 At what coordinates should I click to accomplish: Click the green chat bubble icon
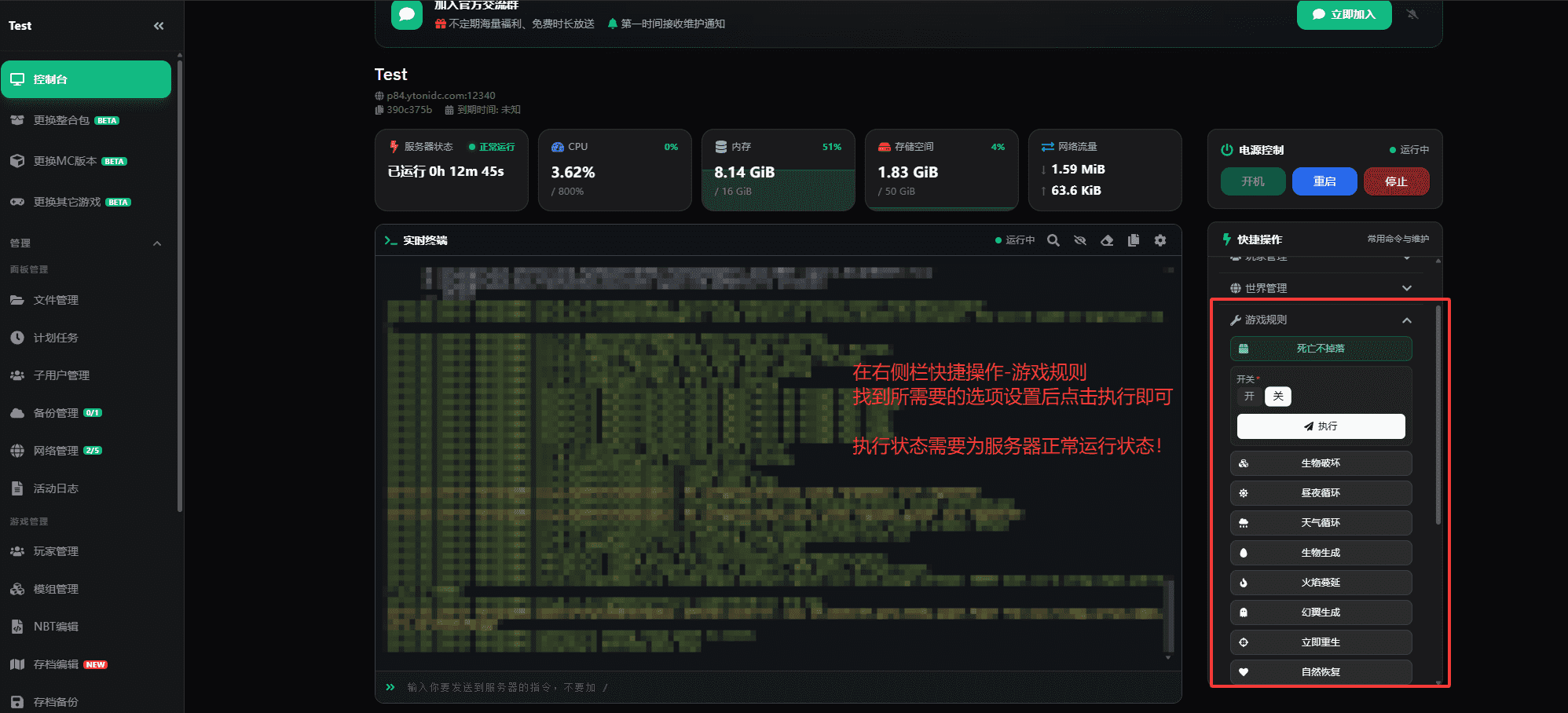(x=407, y=14)
